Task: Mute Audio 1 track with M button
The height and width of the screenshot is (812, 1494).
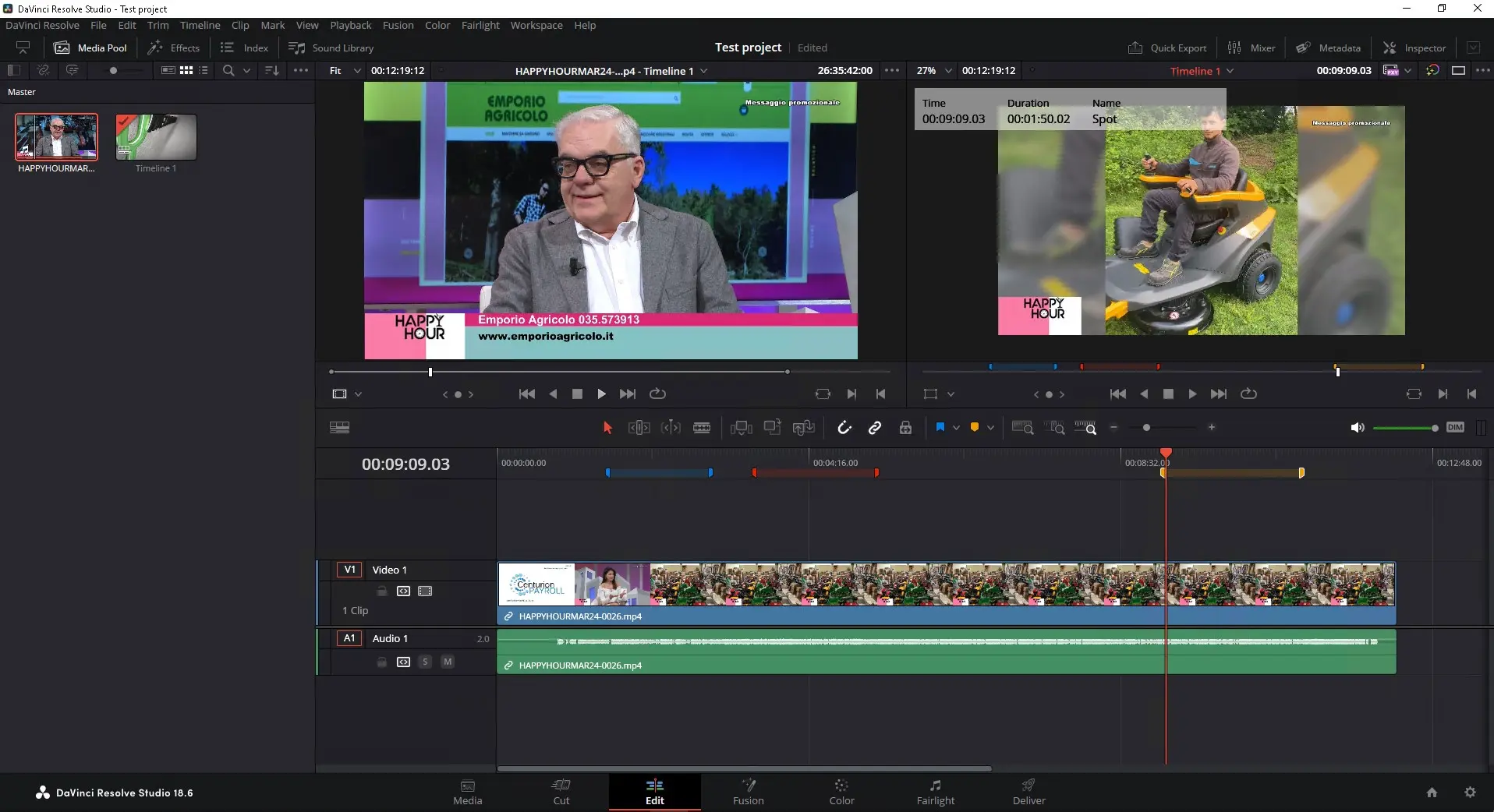Action: point(448,662)
